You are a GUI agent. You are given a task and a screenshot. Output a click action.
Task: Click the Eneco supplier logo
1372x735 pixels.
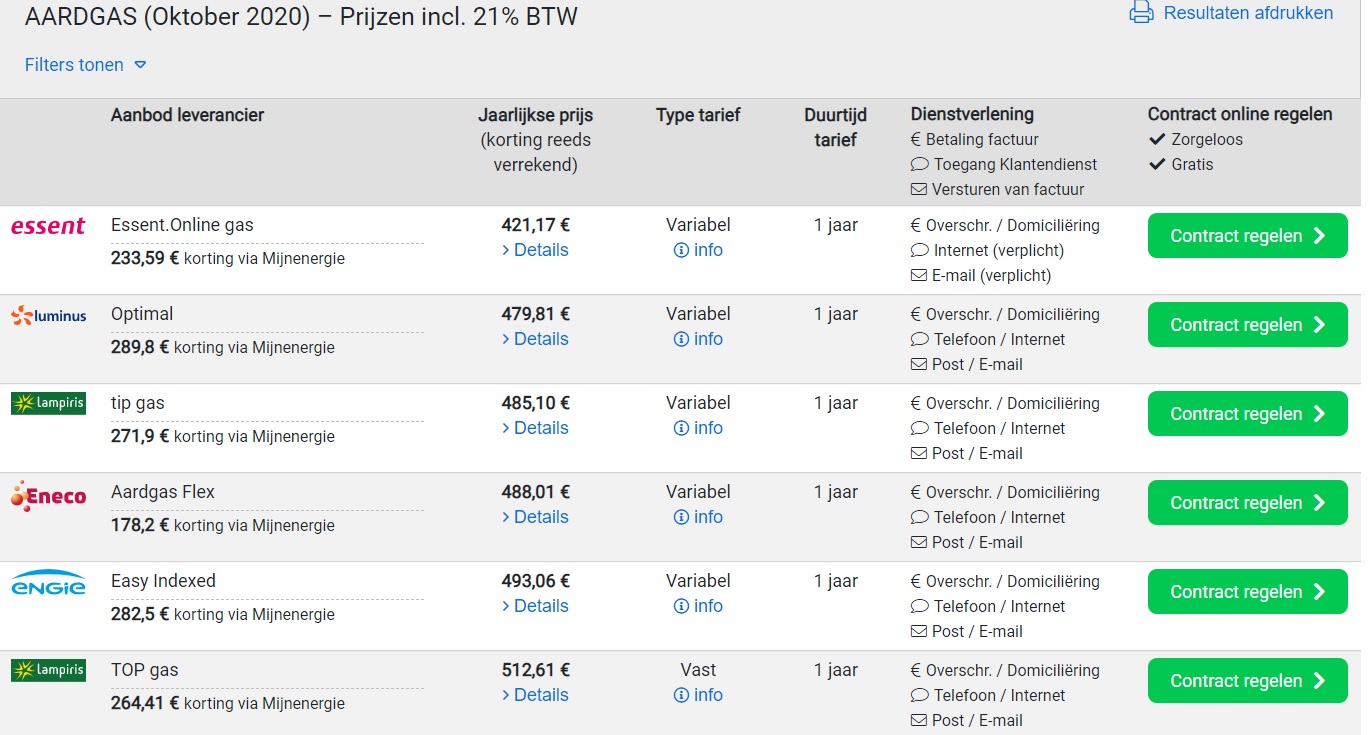coord(48,496)
